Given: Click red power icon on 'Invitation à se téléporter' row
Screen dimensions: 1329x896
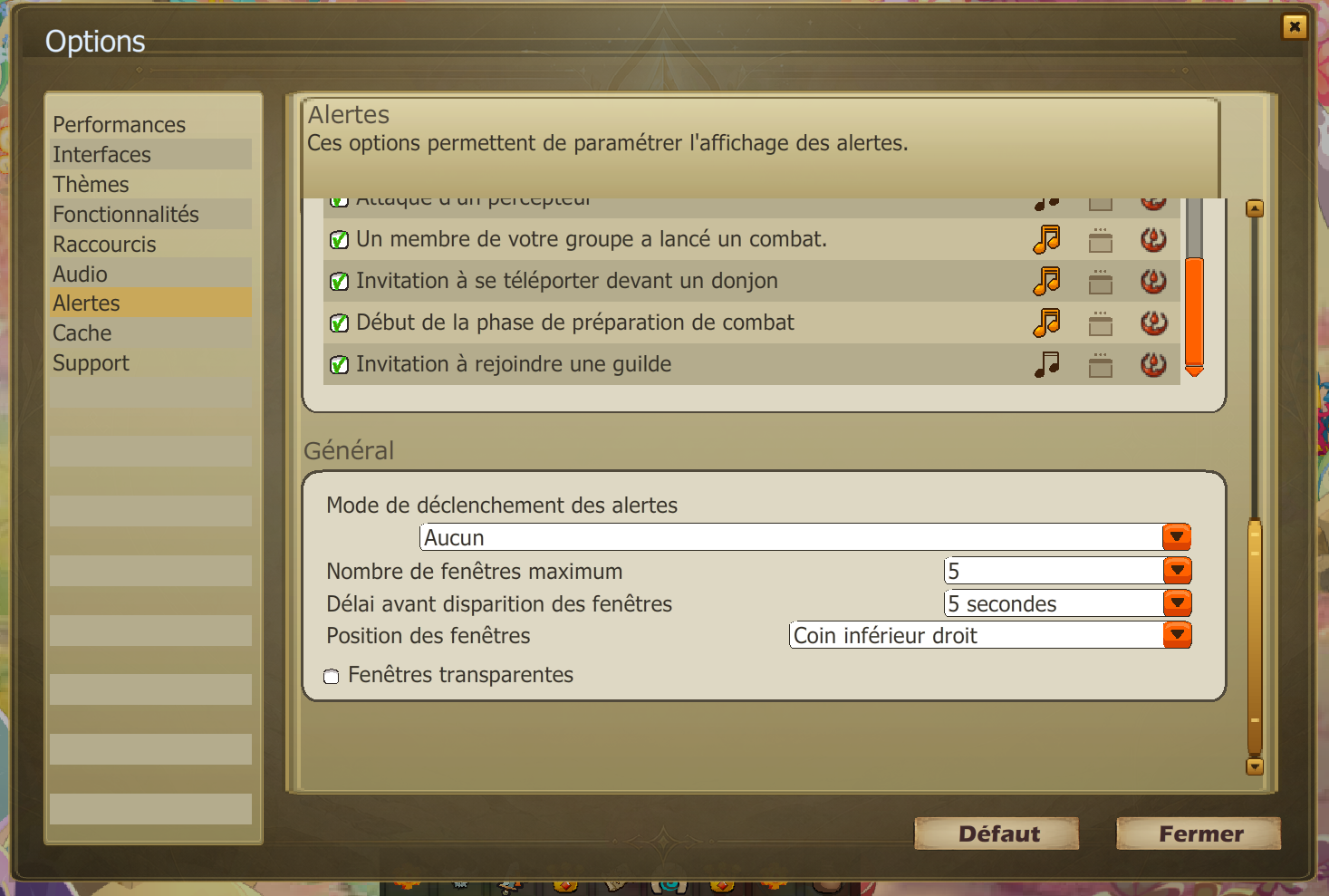Looking at the screenshot, I should (1153, 281).
